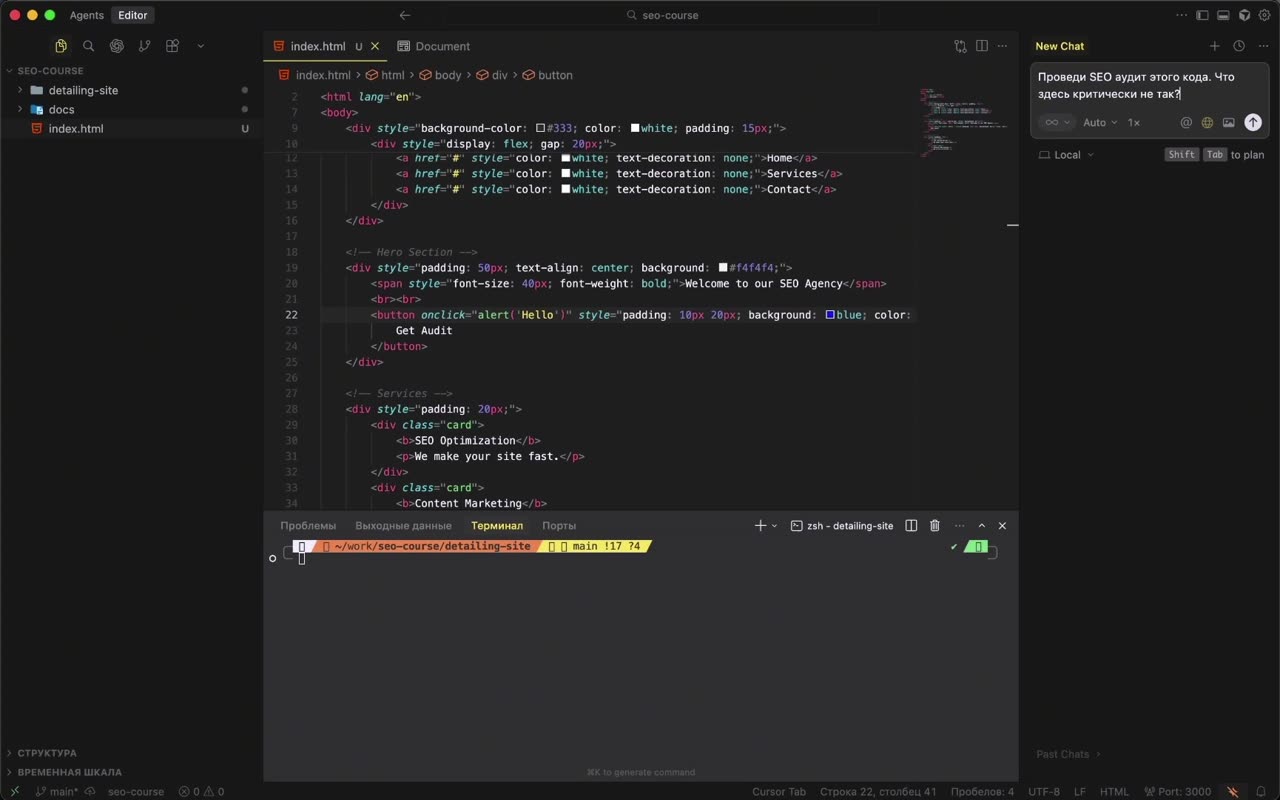Click the @ mention context icon
The width and height of the screenshot is (1280, 800).
[1186, 123]
